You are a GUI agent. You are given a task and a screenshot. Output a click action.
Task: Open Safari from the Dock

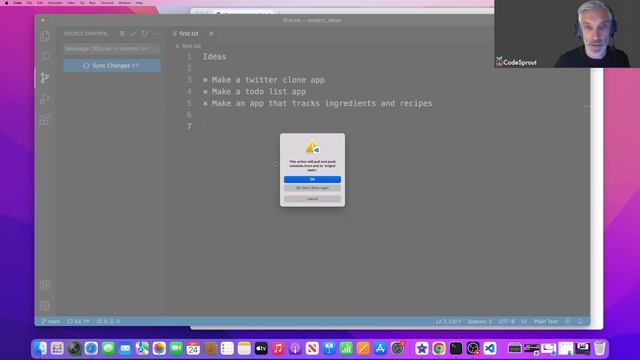coord(91,348)
